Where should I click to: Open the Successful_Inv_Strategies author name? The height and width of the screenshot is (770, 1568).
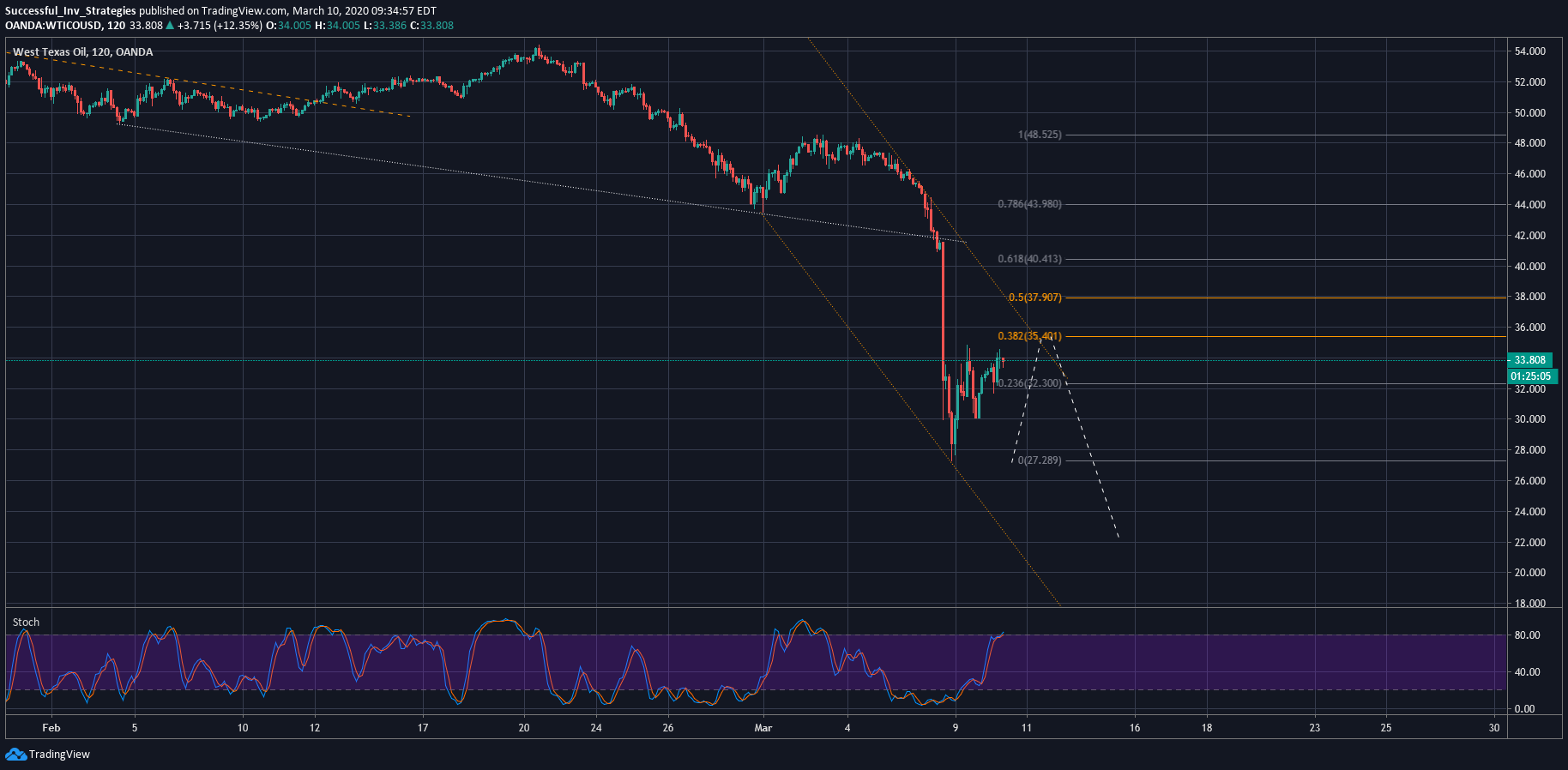coord(70,11)
